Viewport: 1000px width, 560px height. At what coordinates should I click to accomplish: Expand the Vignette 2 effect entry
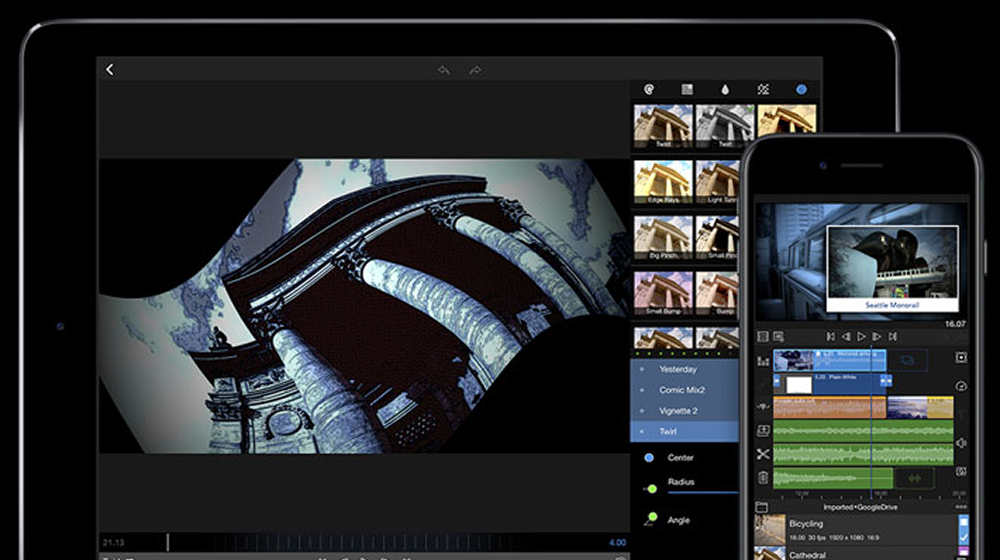(642, 411)
